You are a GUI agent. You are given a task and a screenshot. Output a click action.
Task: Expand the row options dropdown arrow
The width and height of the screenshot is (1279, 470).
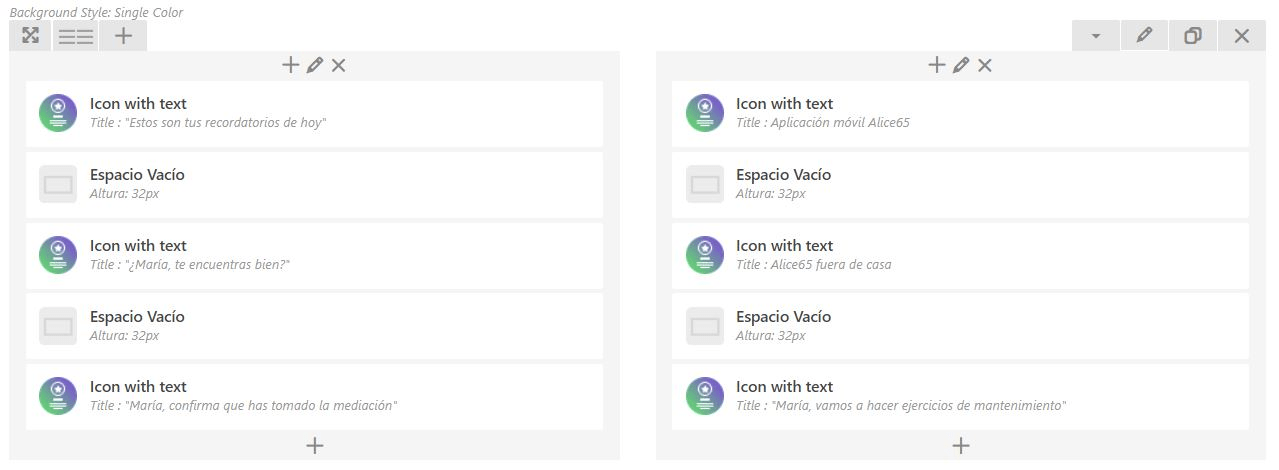tap(1096, 36)
